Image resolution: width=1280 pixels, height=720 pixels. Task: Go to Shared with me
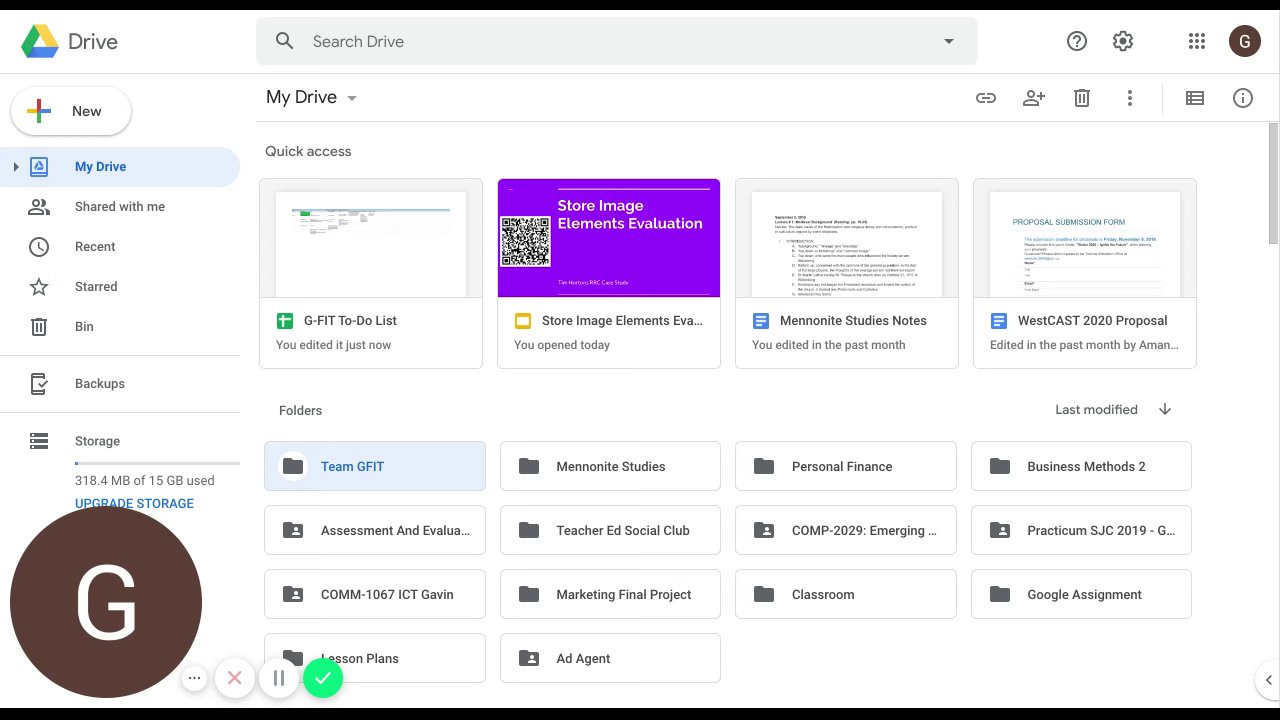click(120, 207)
